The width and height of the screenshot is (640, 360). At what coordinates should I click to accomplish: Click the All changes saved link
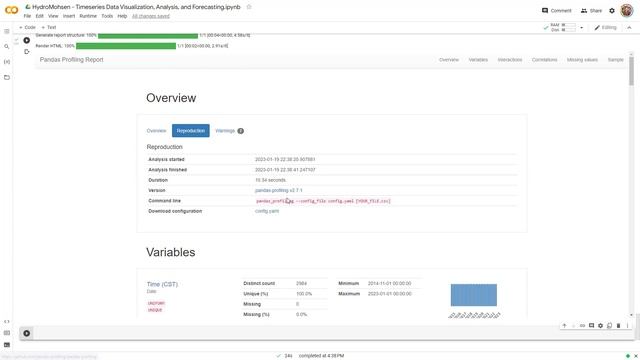[151, 16]
